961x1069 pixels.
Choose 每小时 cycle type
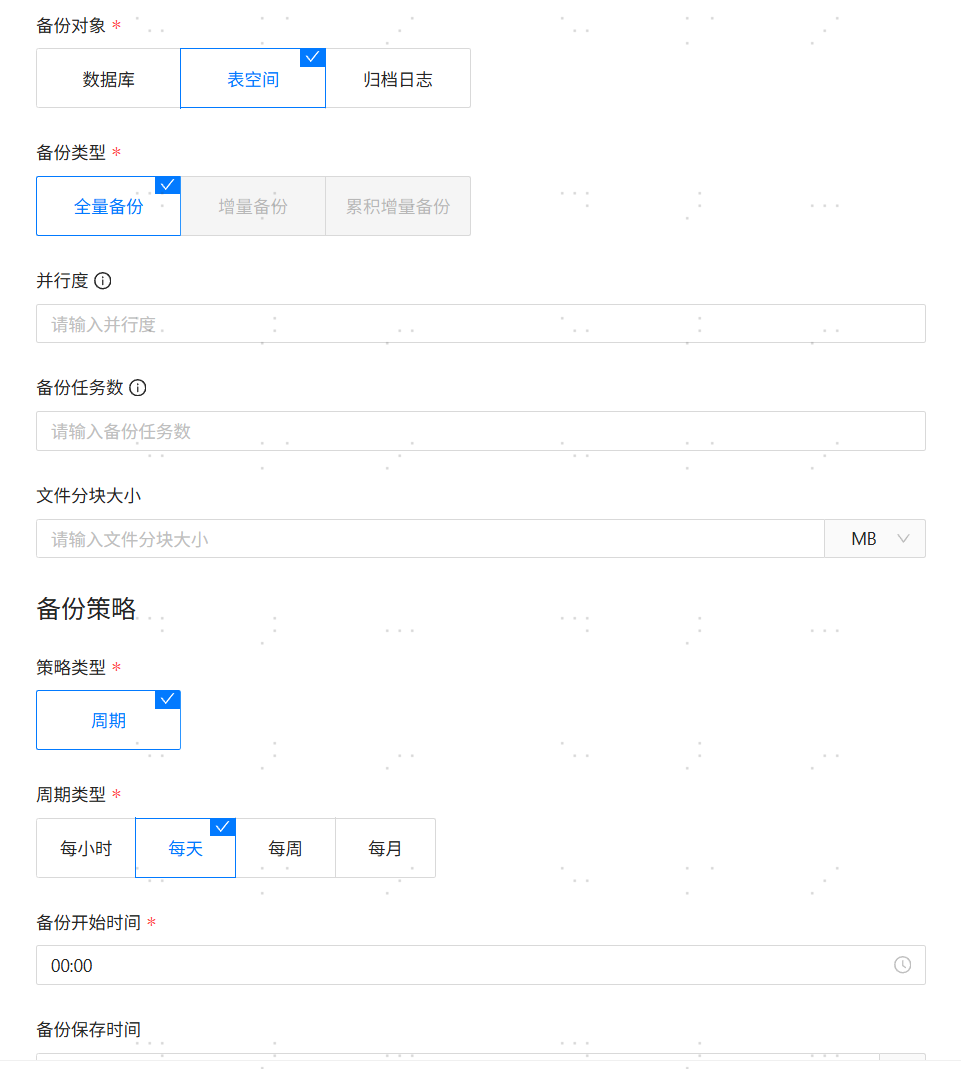pyautogui.click(x=86, y=848)
